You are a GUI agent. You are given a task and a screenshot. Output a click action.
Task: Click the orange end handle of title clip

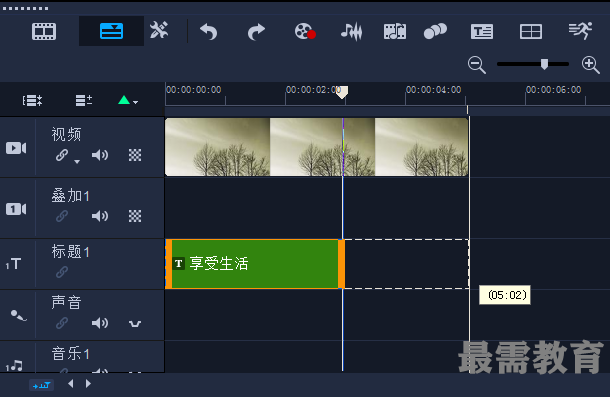(x=341, y=264)
